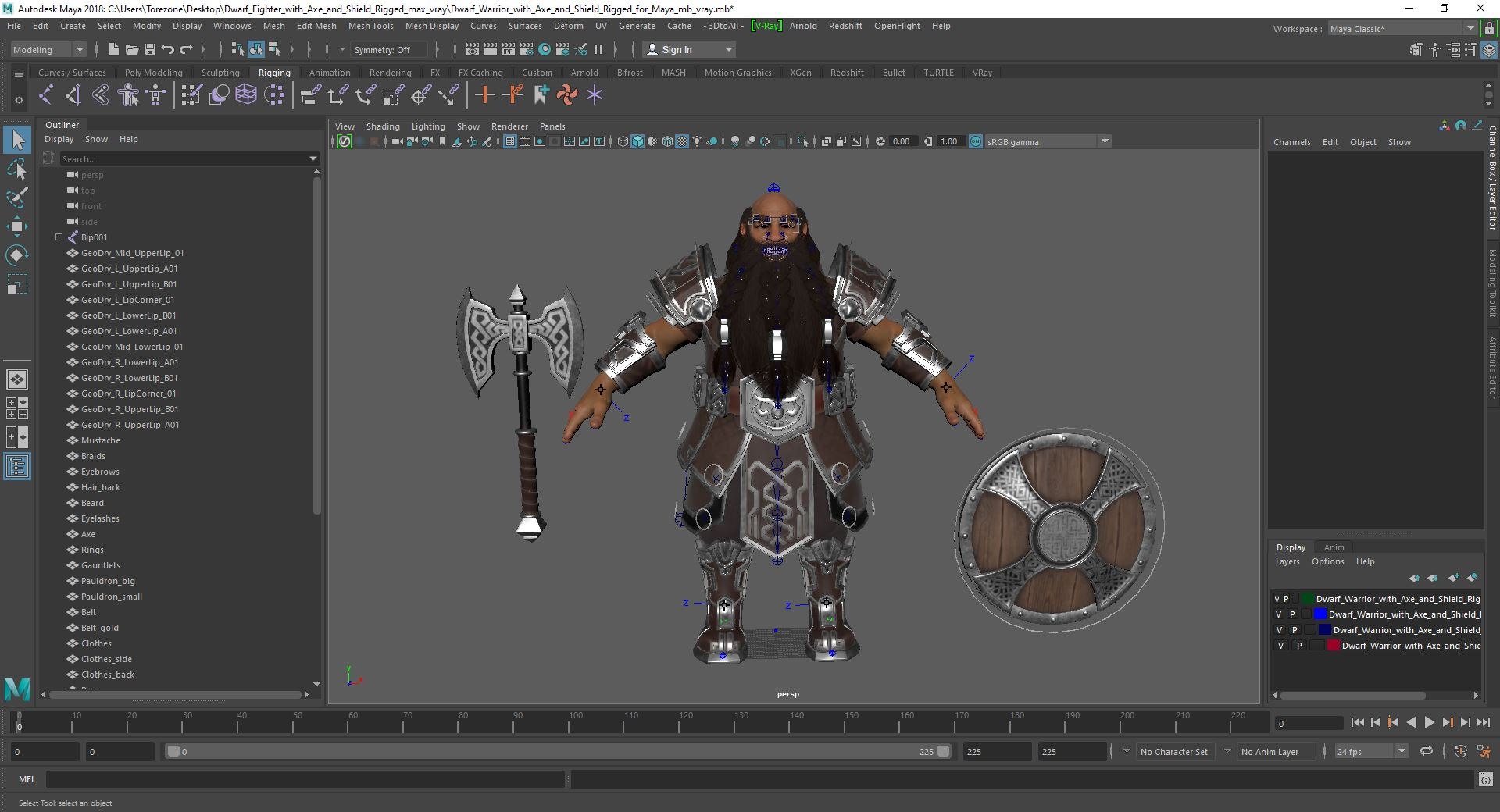1500x812 pixels.
Task: Click play forwards button
Action: tap(1429, 723)
